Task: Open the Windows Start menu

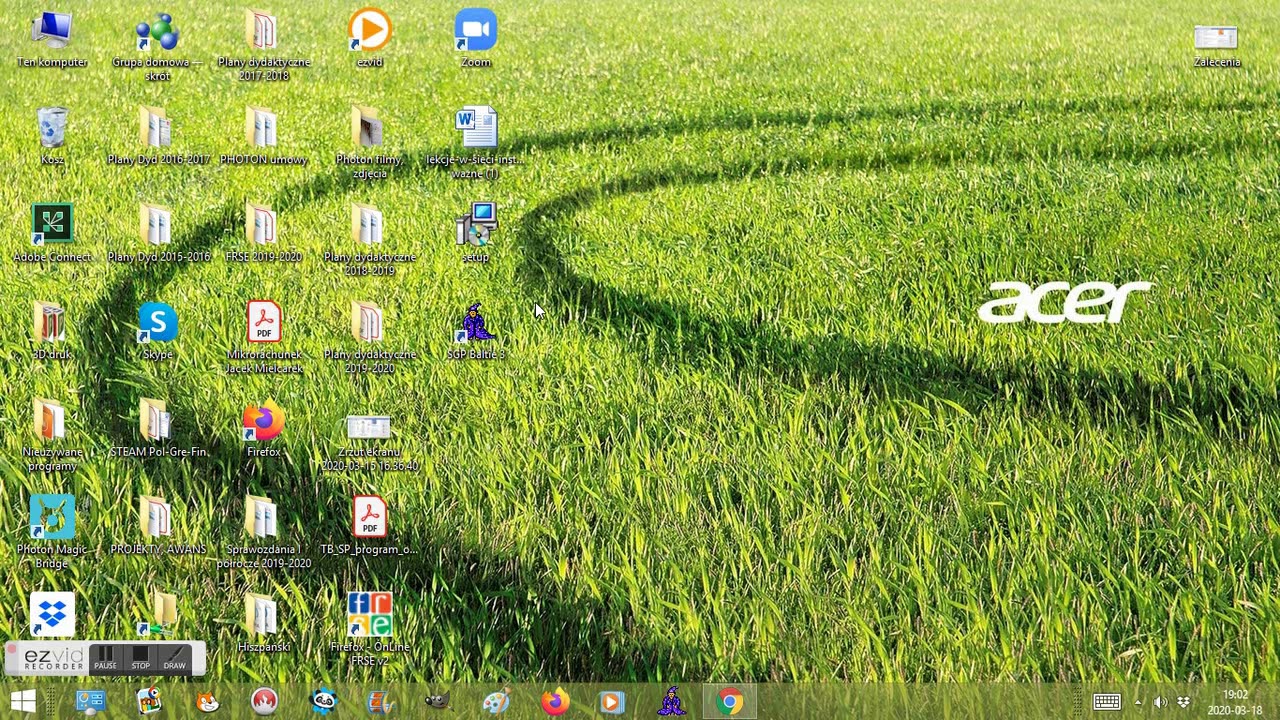Action: [x=23, y=701]
